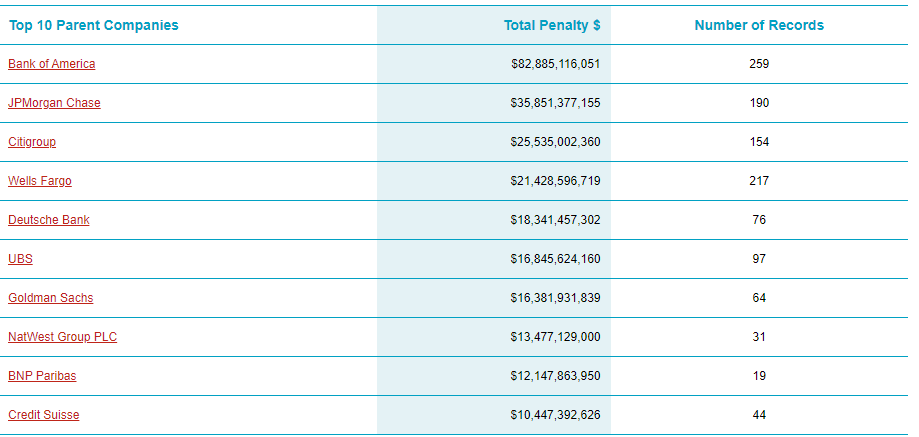Click Wells Fargo record count 217
The image size is (919, 437).
[x=759, y=181]
